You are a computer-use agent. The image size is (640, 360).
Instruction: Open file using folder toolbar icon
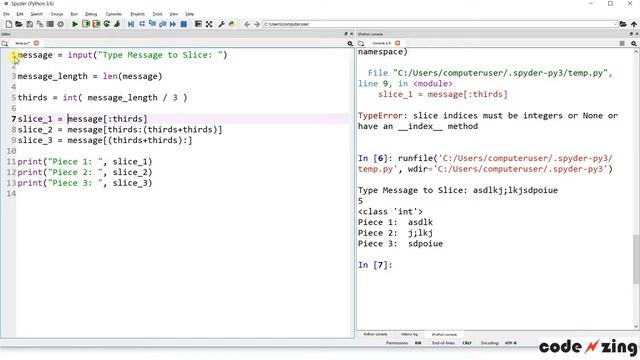pos(19,24)
